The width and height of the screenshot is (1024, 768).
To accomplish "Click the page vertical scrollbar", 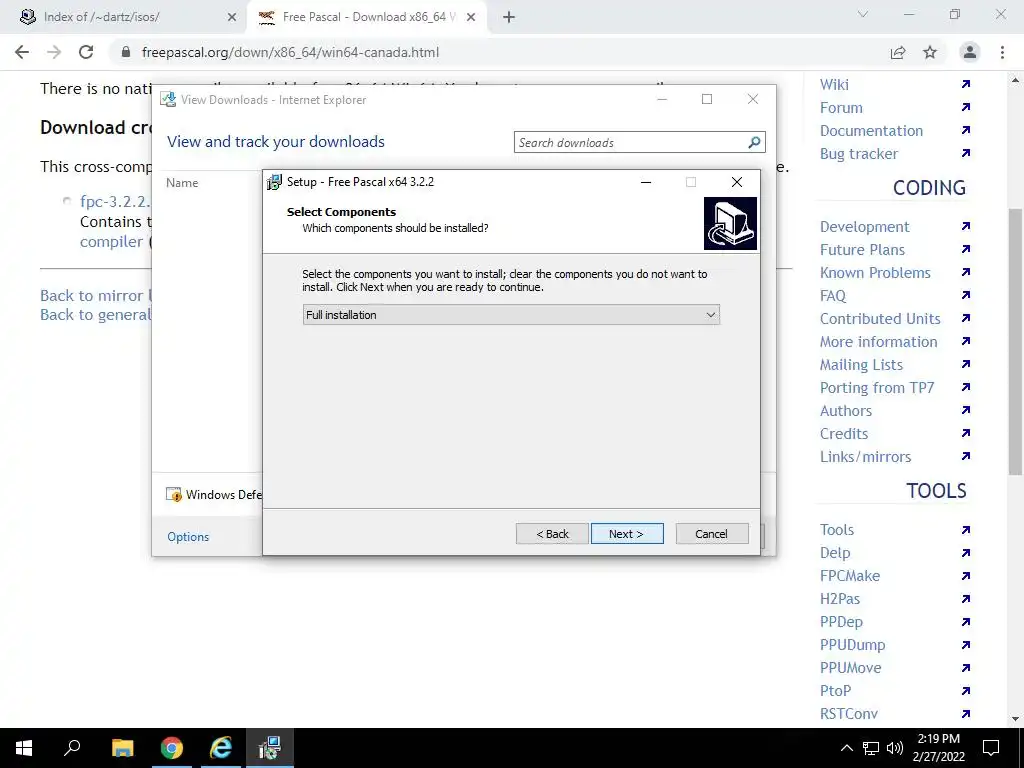I will click(1015, 341).
